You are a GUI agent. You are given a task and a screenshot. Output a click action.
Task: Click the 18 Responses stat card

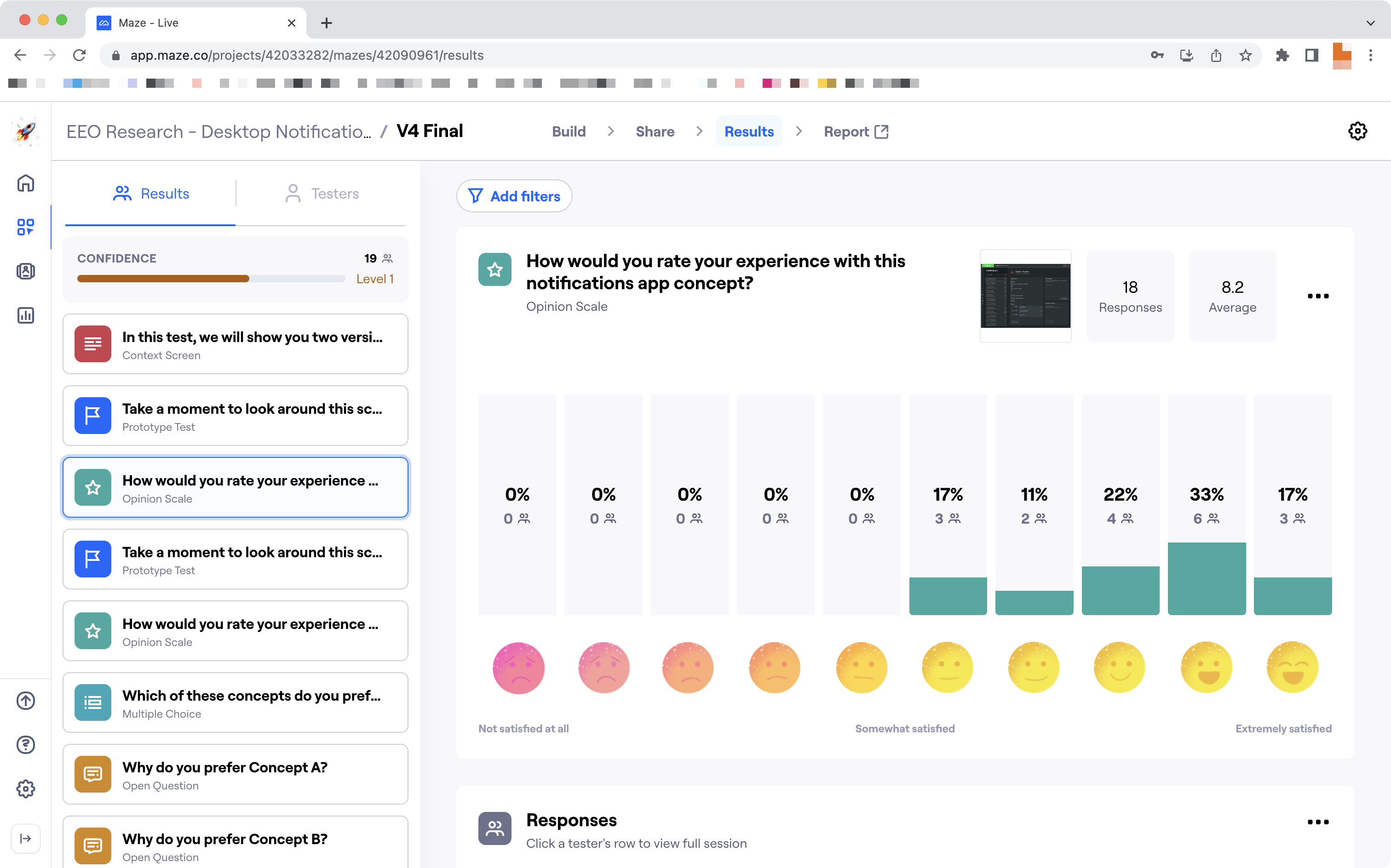1130,296
